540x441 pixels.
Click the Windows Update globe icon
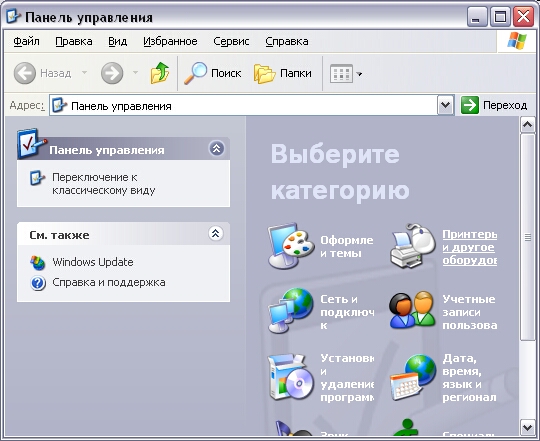point(37,263)
